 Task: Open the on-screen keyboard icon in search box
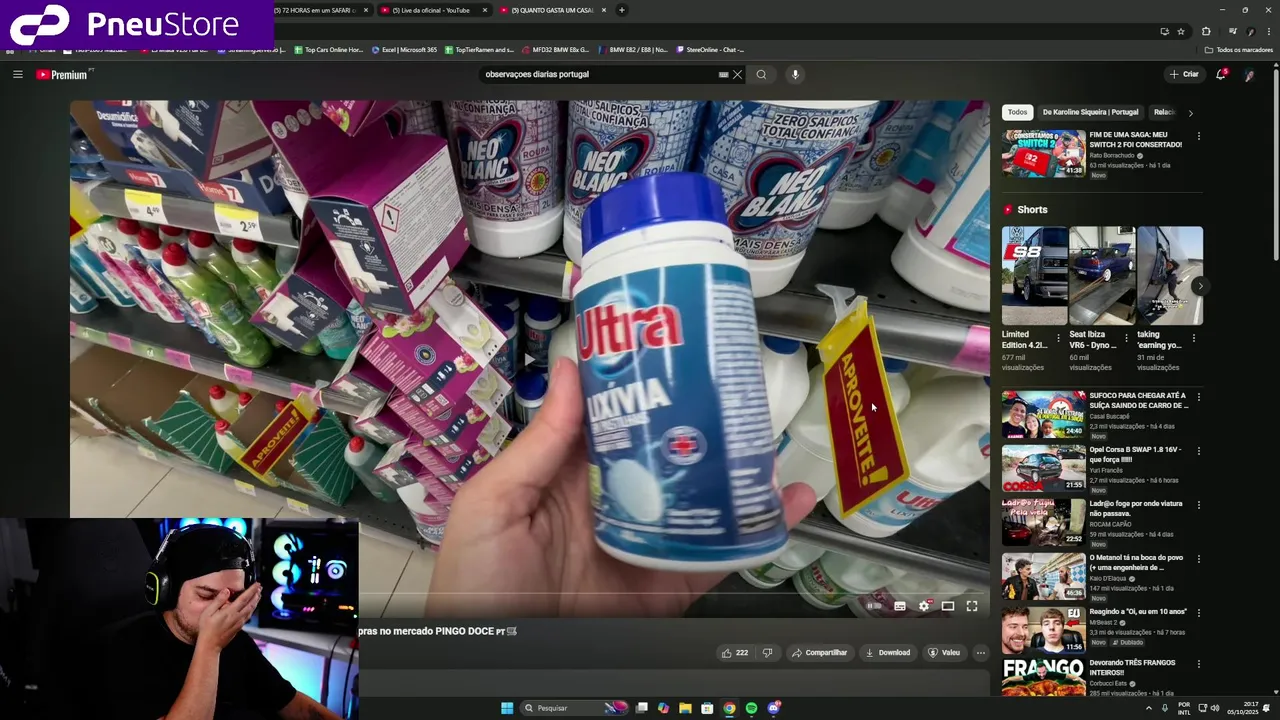(x=723, y=74)
